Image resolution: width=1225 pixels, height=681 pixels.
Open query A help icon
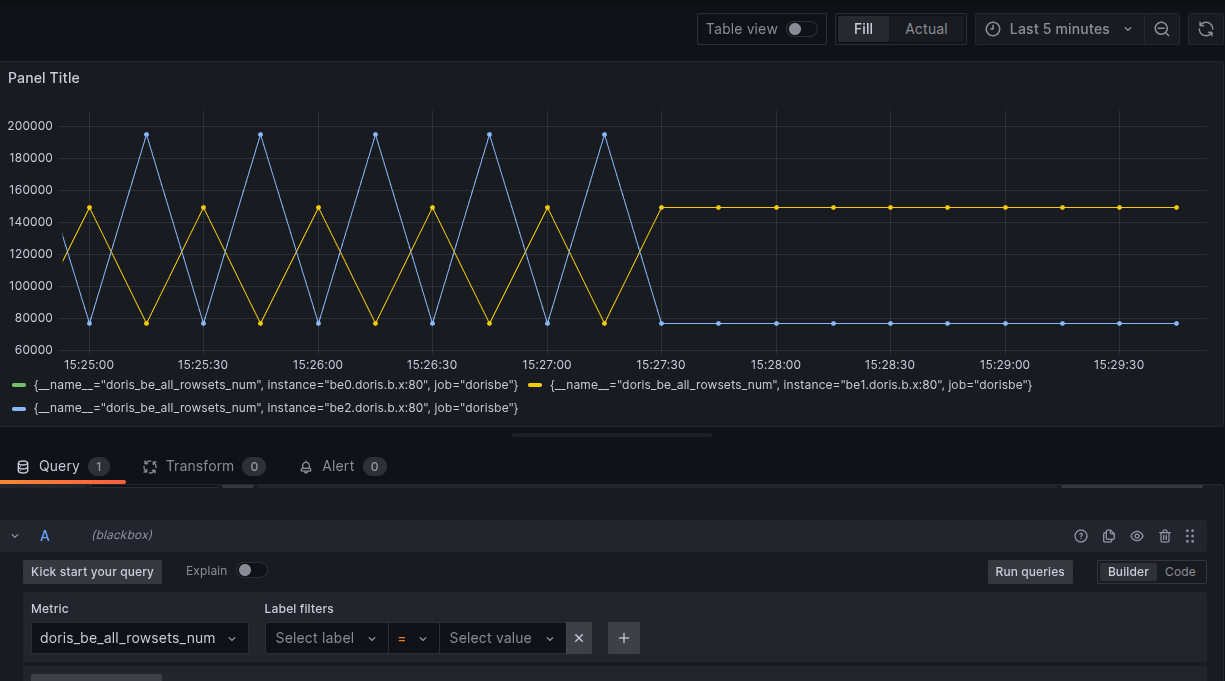(x=1081, y=536)
